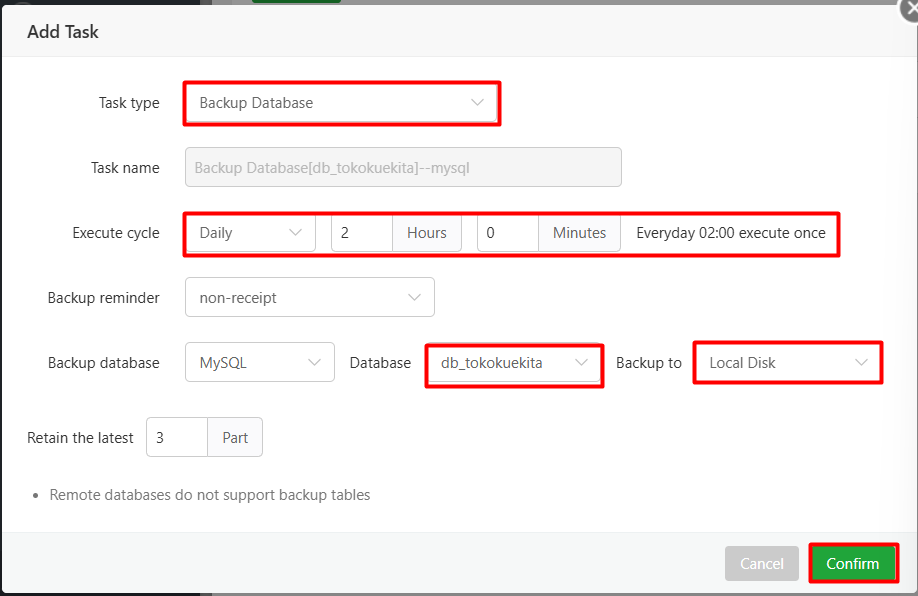Click the disabled Task name field
This screenshot has width=918, height=596.
coord(402,167)
